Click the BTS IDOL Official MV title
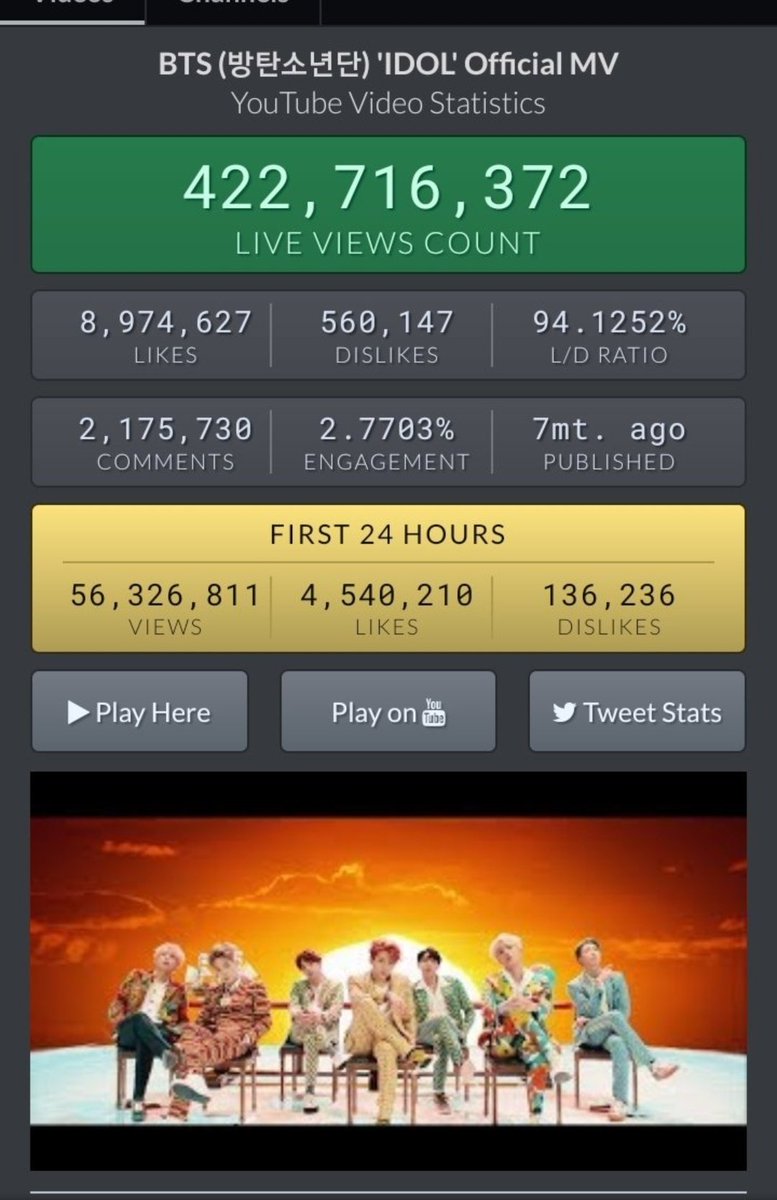This screenshot has width=777, height=1200. pos(388,64)
